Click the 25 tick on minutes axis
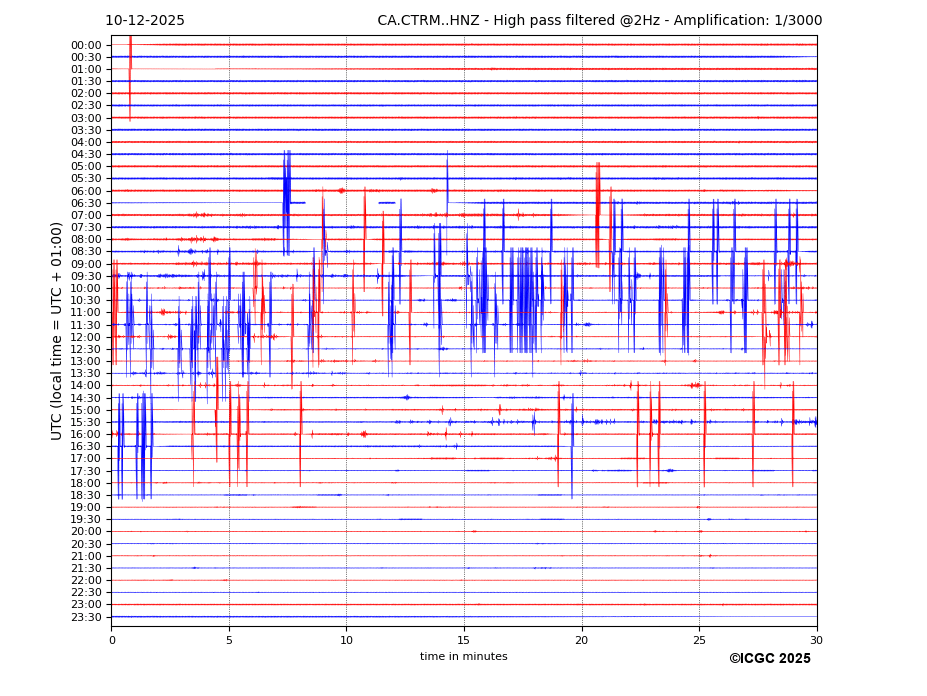 [699, 640]
